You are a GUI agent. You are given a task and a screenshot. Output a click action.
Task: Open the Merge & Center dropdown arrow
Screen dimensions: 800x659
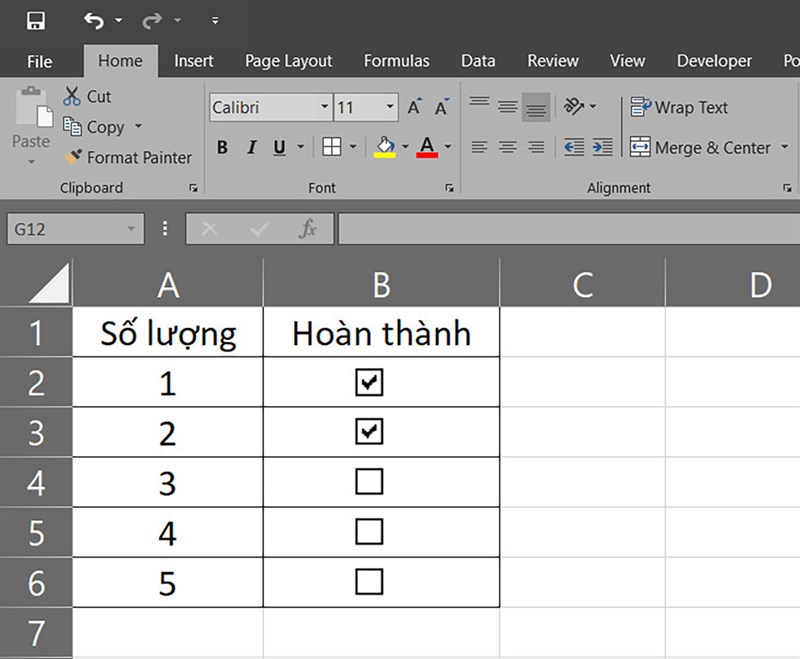point(785,147)
